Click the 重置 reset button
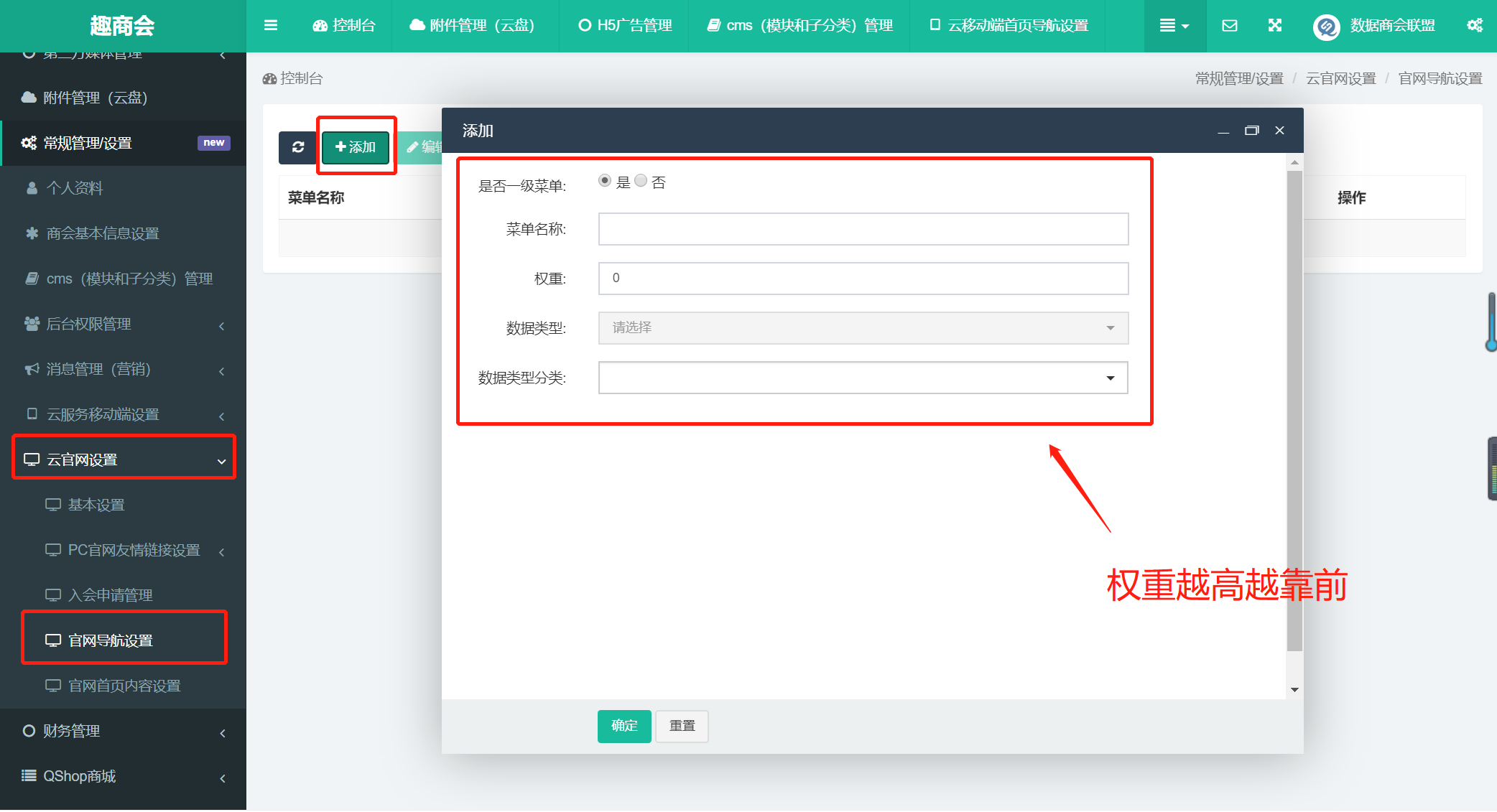 [682, 726]
